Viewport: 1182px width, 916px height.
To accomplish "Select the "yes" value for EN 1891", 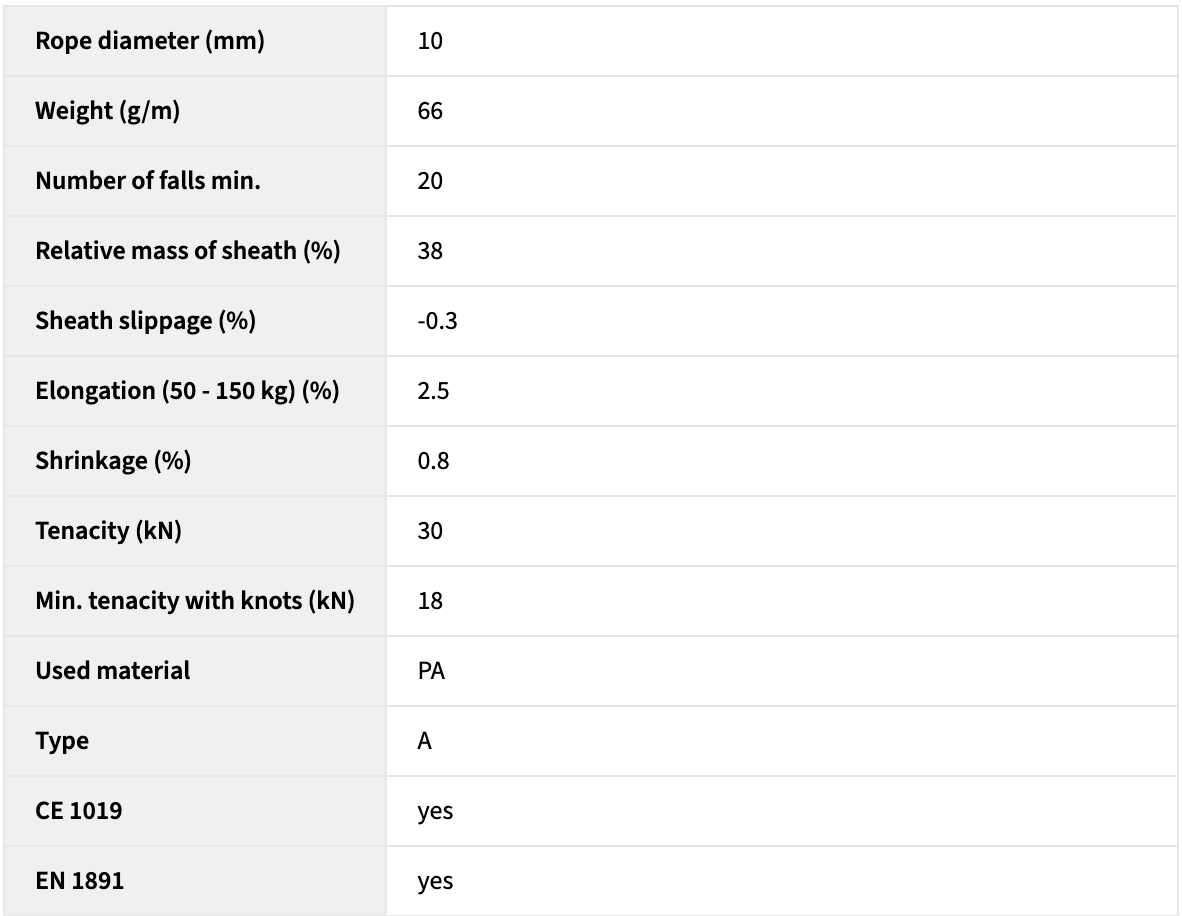I will tap(435, 881).
